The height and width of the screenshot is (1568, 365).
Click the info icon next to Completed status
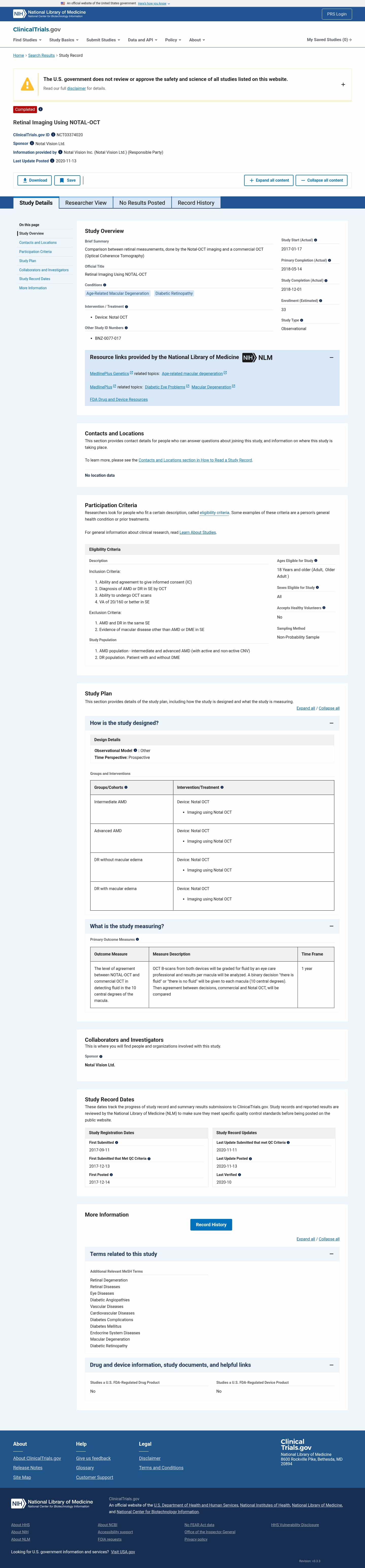[x=41, y=110]
